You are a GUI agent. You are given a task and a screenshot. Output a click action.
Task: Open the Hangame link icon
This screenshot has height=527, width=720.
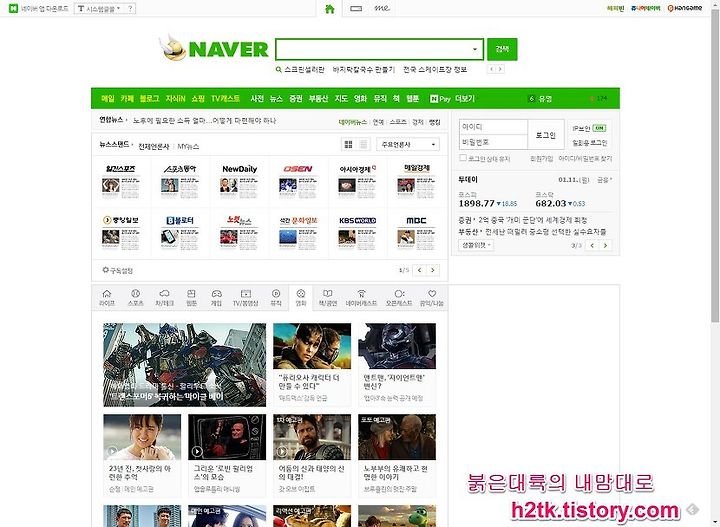tap(685, 8)
